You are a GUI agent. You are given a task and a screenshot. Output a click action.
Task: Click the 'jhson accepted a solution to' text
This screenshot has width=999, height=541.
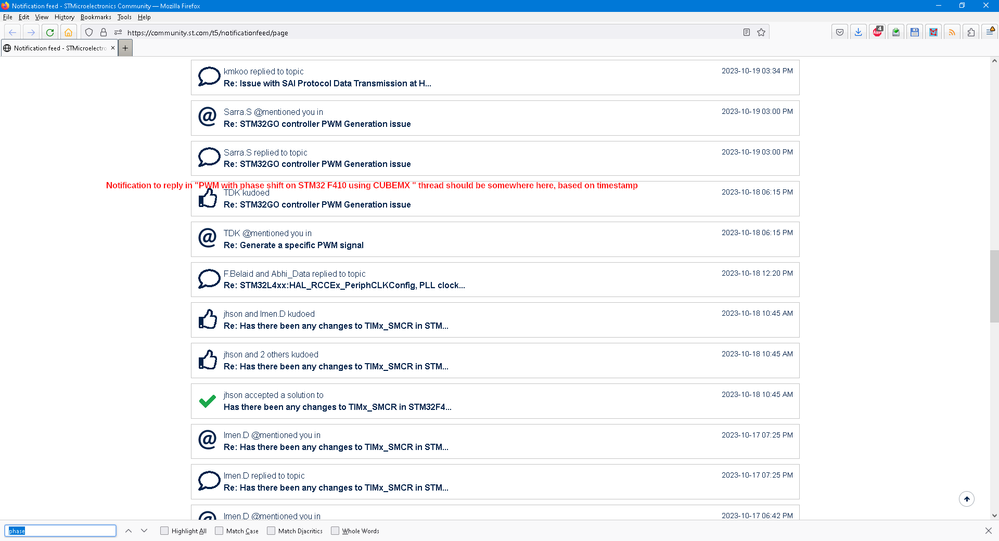(273, 395)
